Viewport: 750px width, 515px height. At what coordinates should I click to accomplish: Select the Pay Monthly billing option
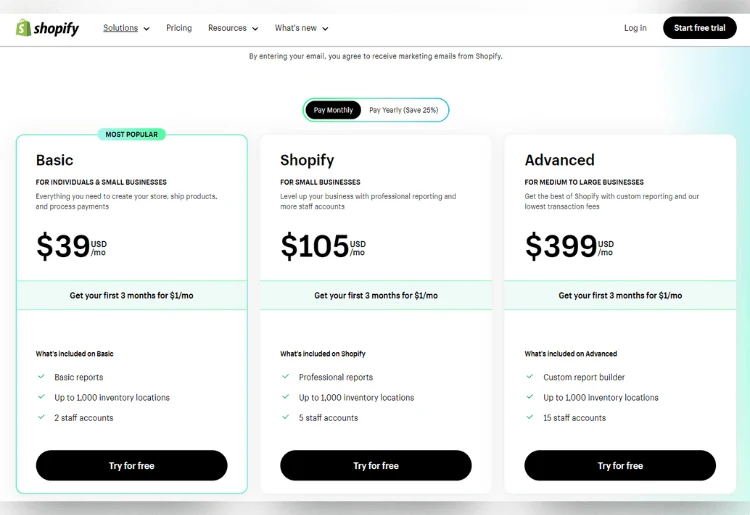[333, 110]
